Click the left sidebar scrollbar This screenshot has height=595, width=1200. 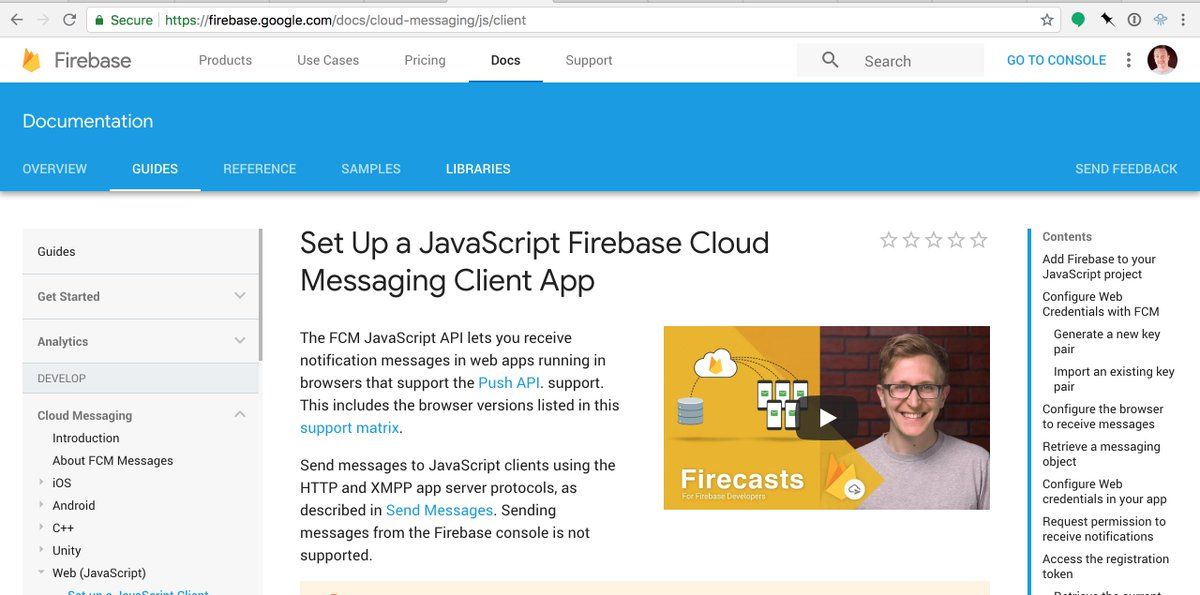[261, 294]
